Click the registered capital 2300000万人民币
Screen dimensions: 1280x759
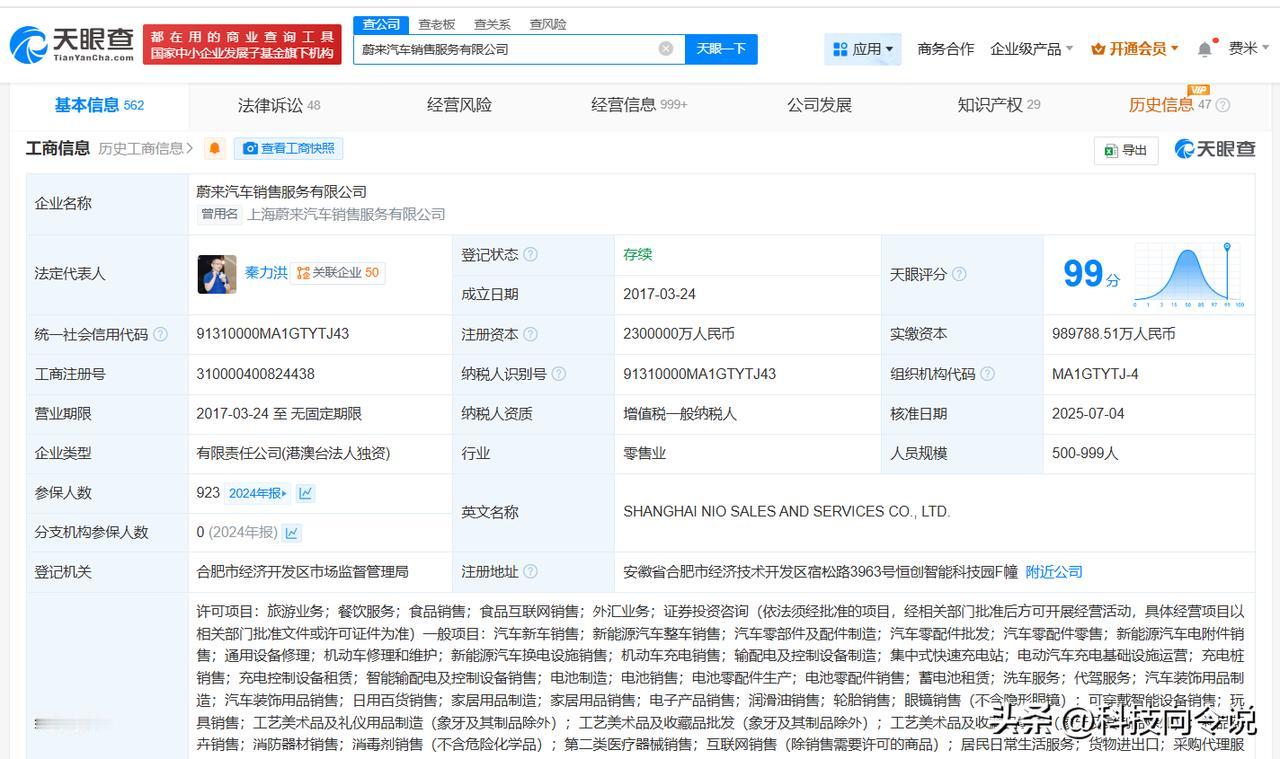click(x=679, y=334)
